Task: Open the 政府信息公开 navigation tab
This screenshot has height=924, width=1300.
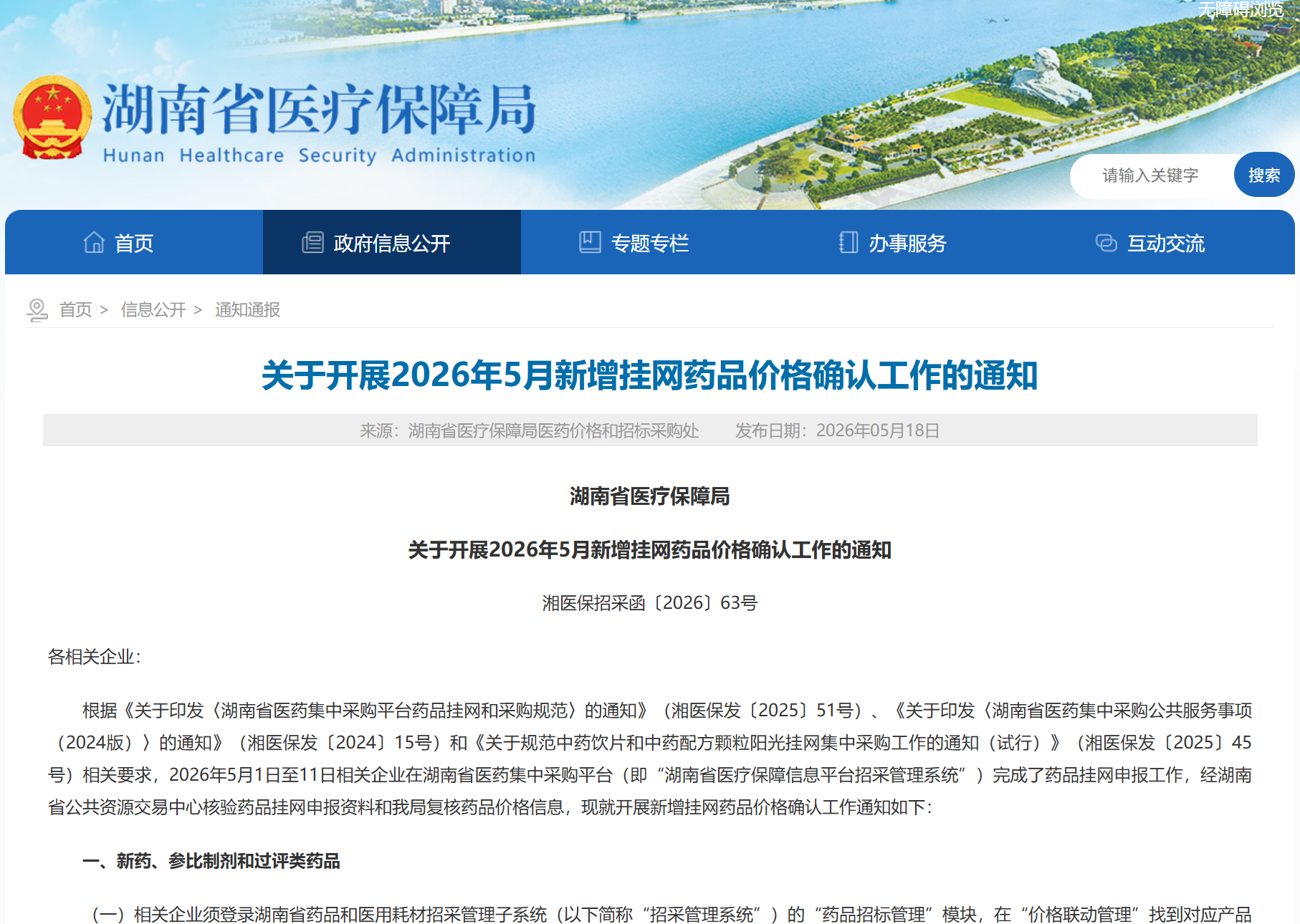Action: [x=392, y=242]
